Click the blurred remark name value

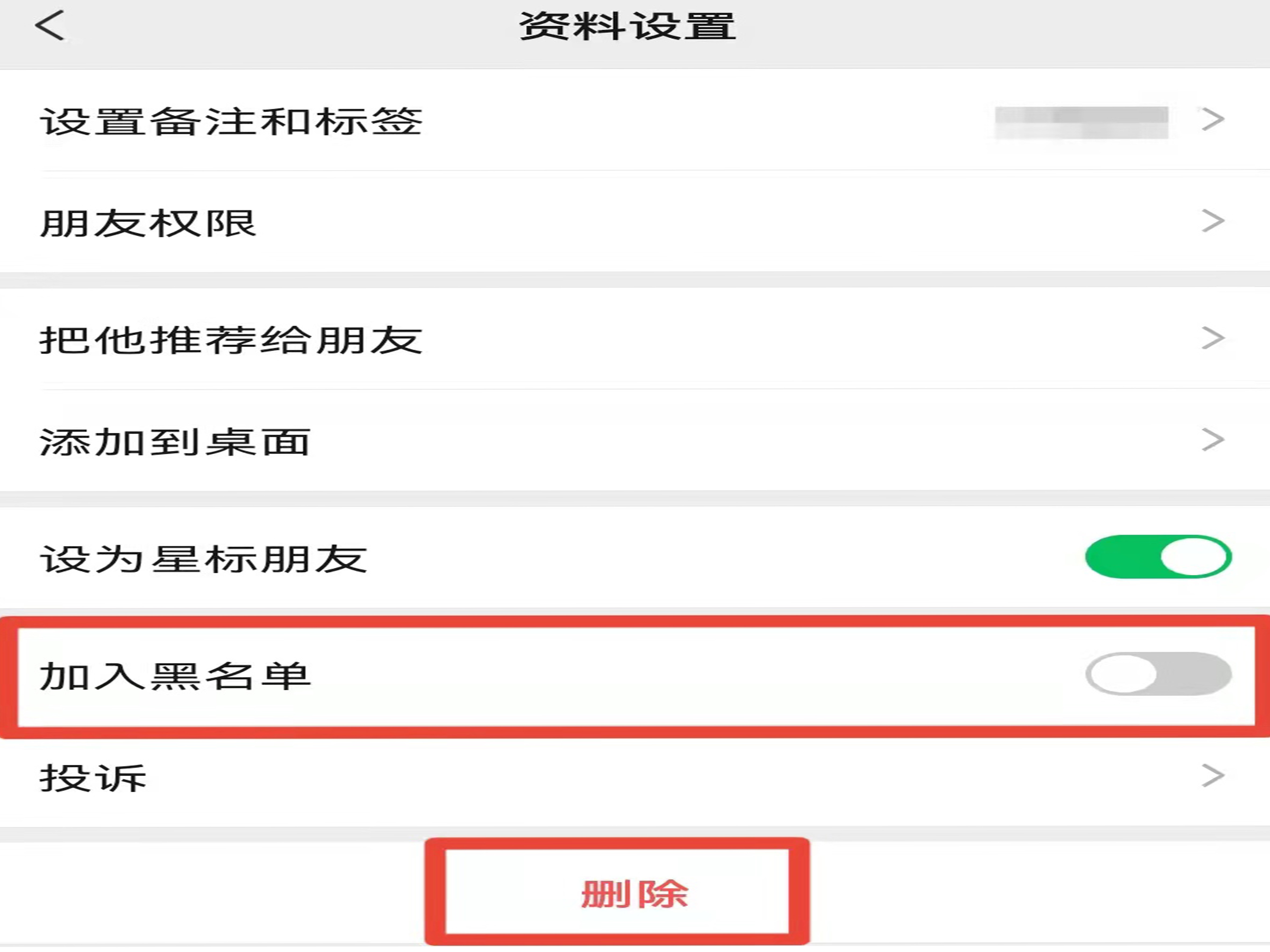1082,122
